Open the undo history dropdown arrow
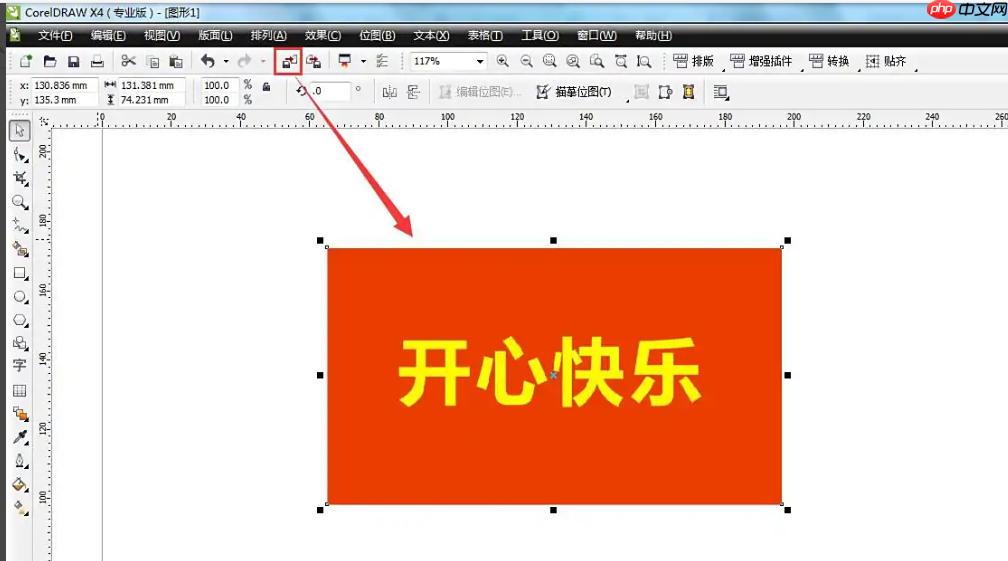 point(226,62)
